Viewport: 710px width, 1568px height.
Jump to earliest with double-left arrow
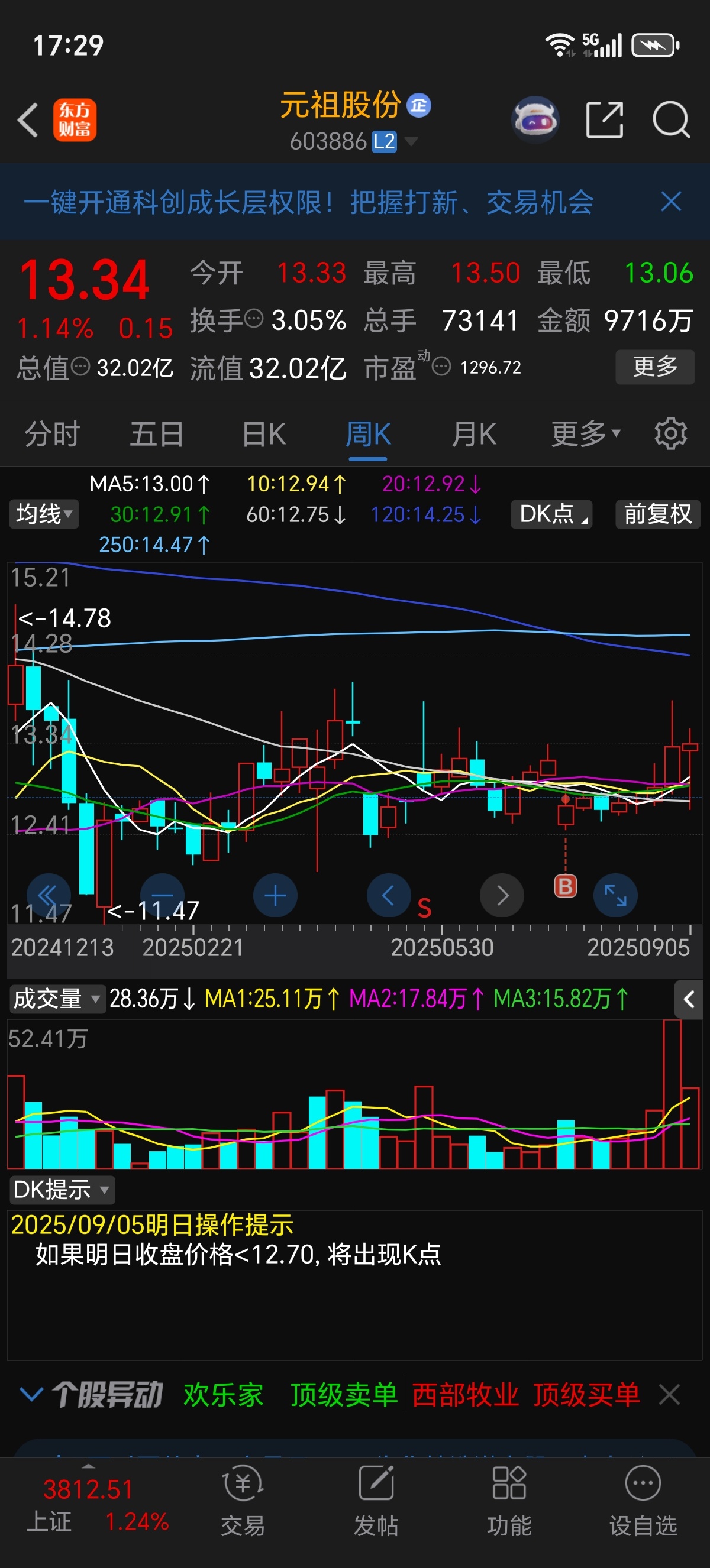(48, 895)
